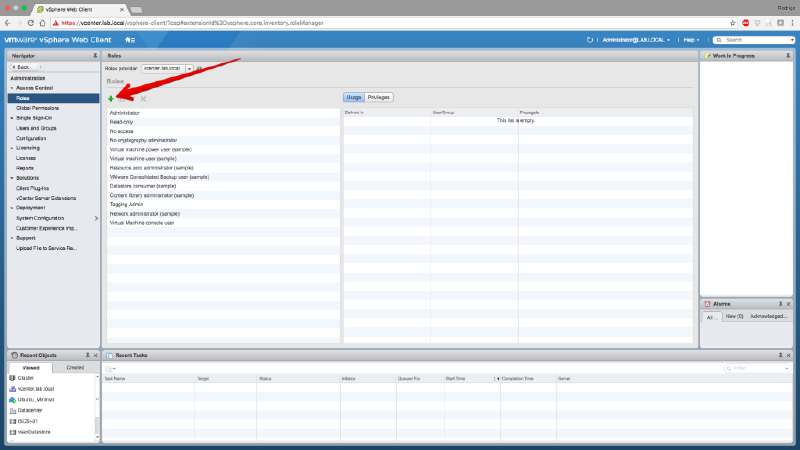Close the Recent Tasks panel
The image size is (800, 450).
click(x=789, y=355)
